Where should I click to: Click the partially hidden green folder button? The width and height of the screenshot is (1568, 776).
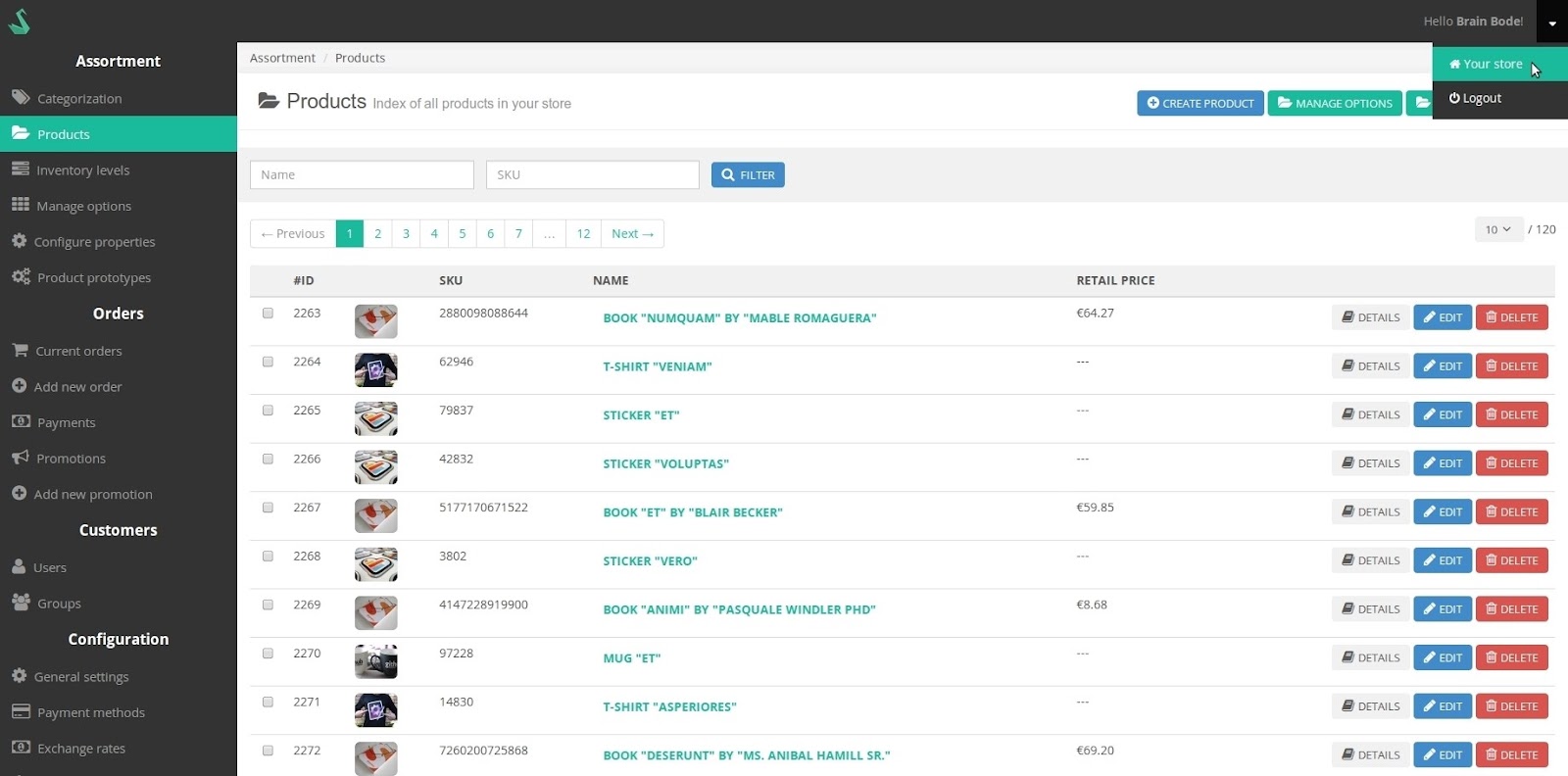[1420, 103]
